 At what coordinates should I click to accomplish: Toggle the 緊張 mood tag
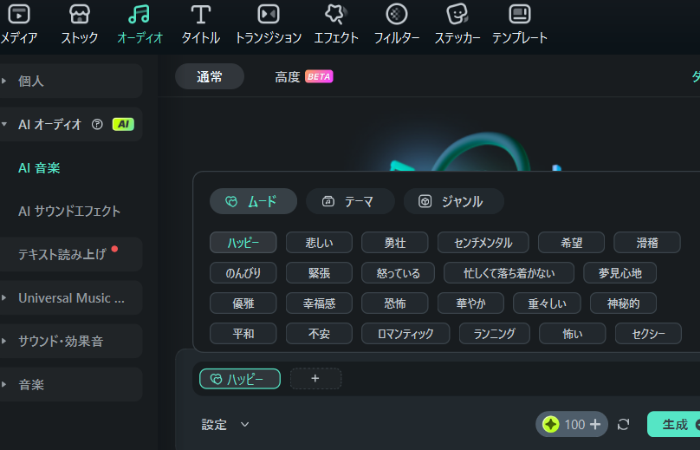coord(319,273)
